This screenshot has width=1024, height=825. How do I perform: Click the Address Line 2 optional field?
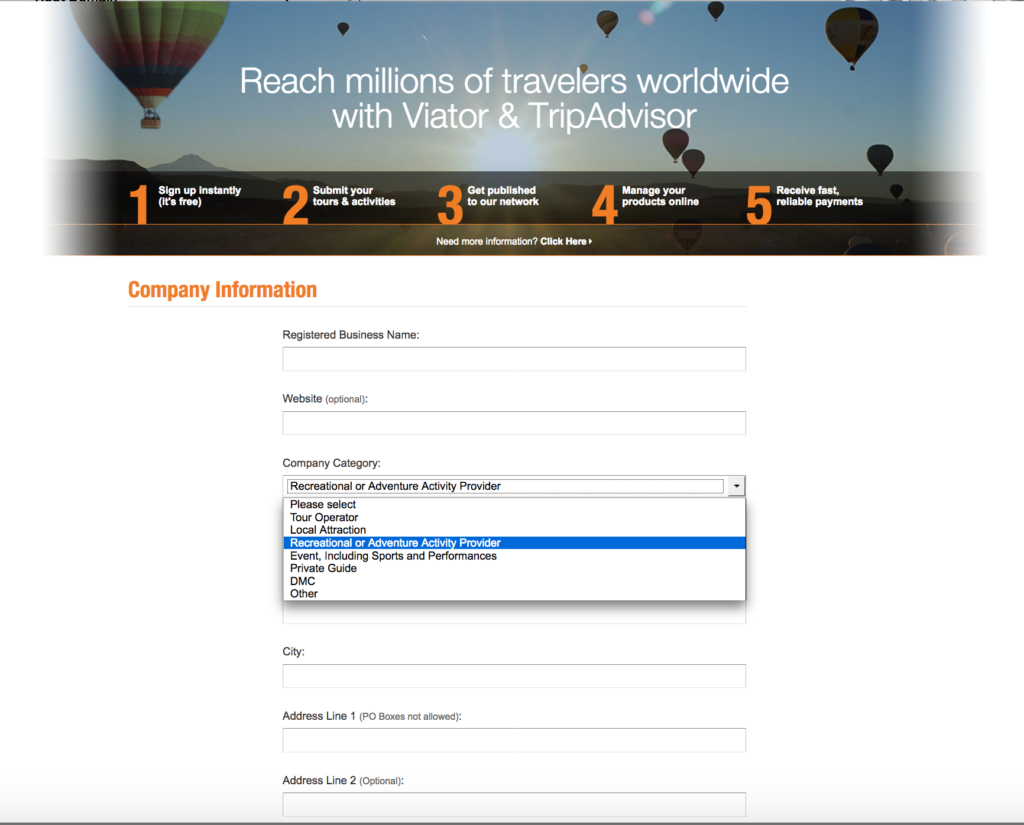coord(514,804)
